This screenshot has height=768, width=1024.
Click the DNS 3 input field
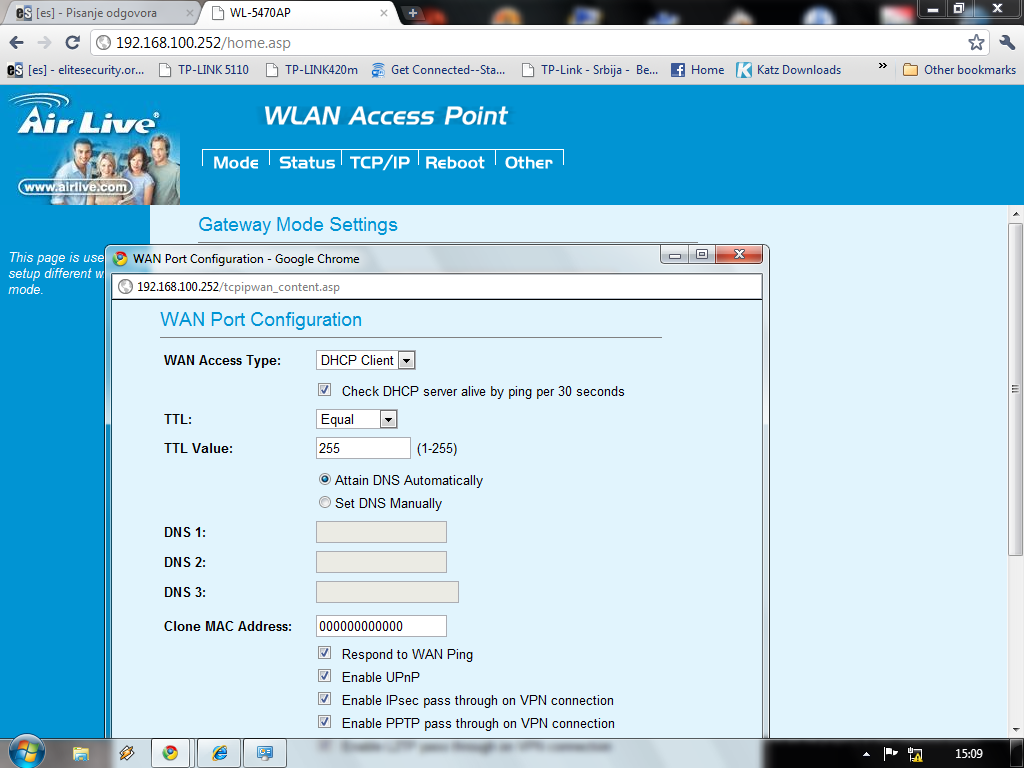pyautogui.click(x=387, y=592)
